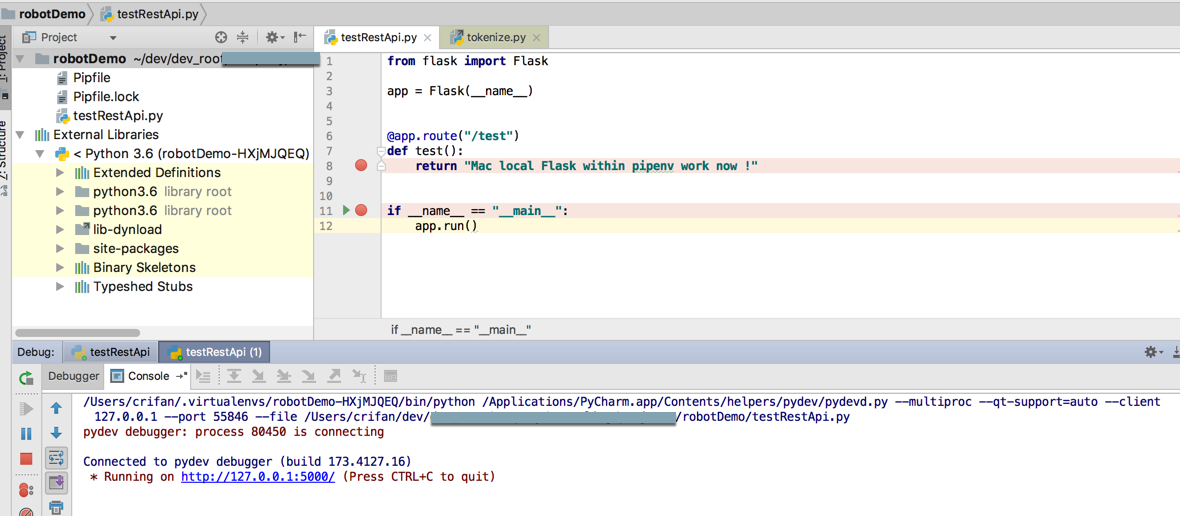Image resolution: width=1180 pixels, height=516 pixels.
Task: Expand the site-packages folder
Action: pyautogui.click(x=60, y=248)
